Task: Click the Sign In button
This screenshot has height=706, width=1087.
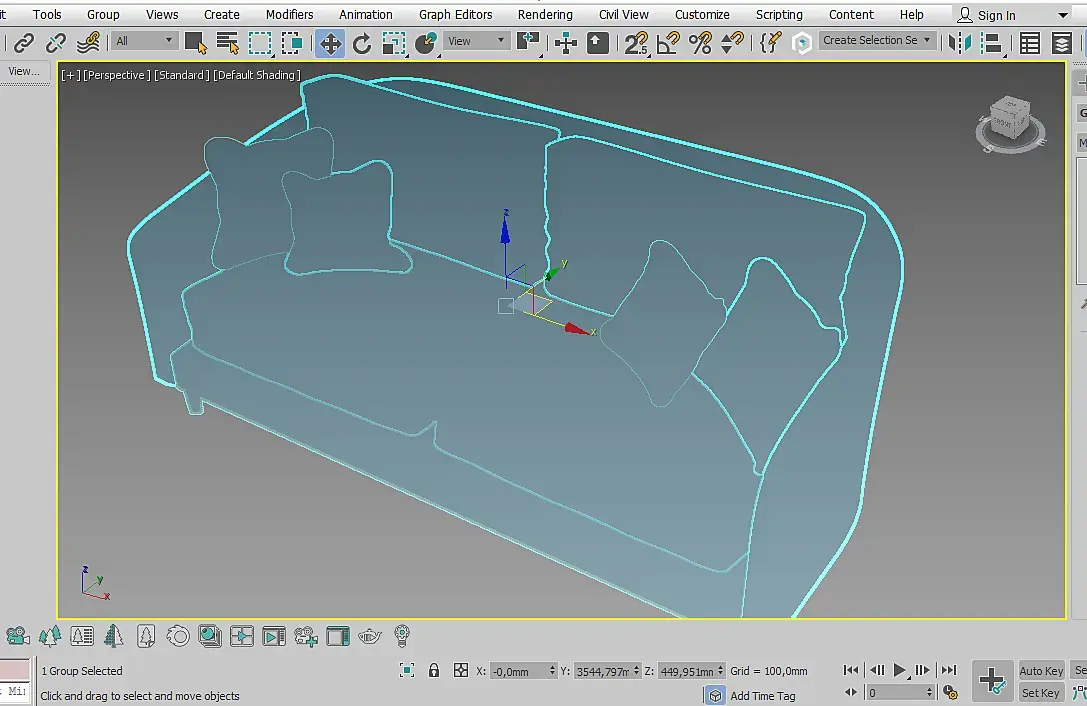Action: (986, 15)
